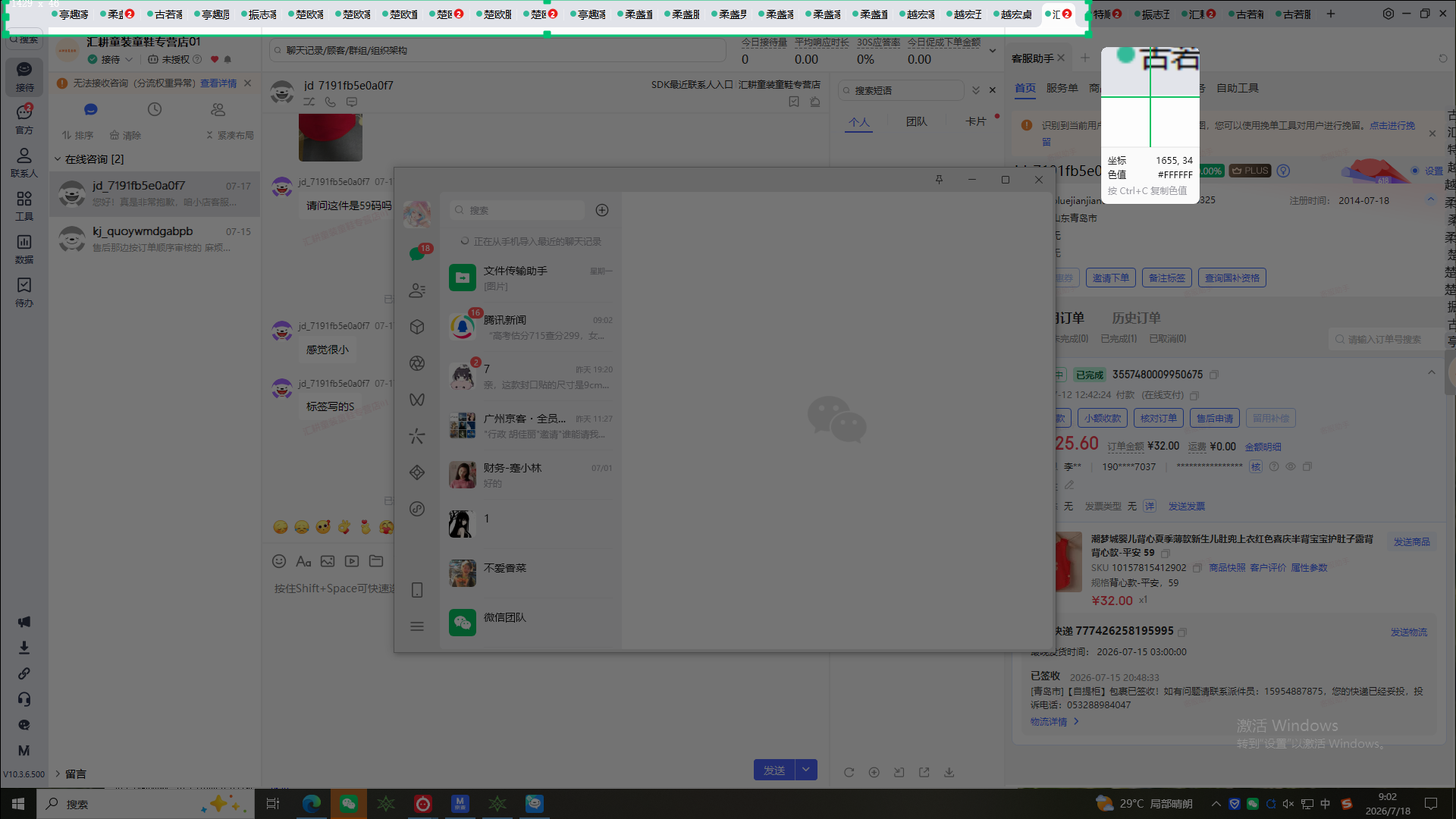Screen dimensions: 1456x819
Task: Open the folder icon in chat toolbar
Action: 376,561
